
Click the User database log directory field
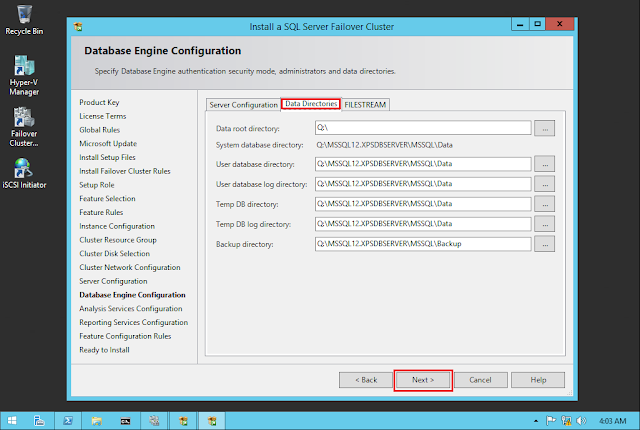tap(423, 184)
